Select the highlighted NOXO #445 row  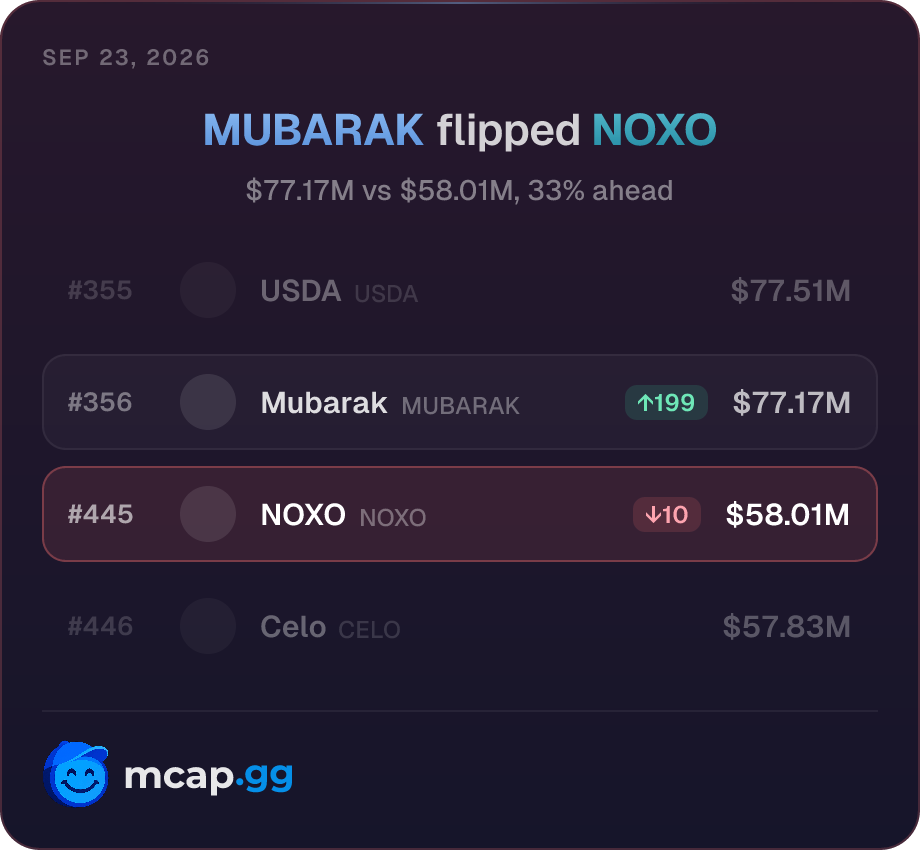click(460, 514)
